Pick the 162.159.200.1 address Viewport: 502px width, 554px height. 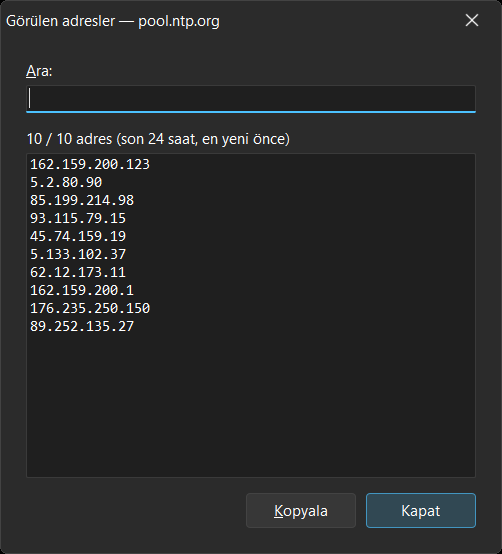[82, 290]
